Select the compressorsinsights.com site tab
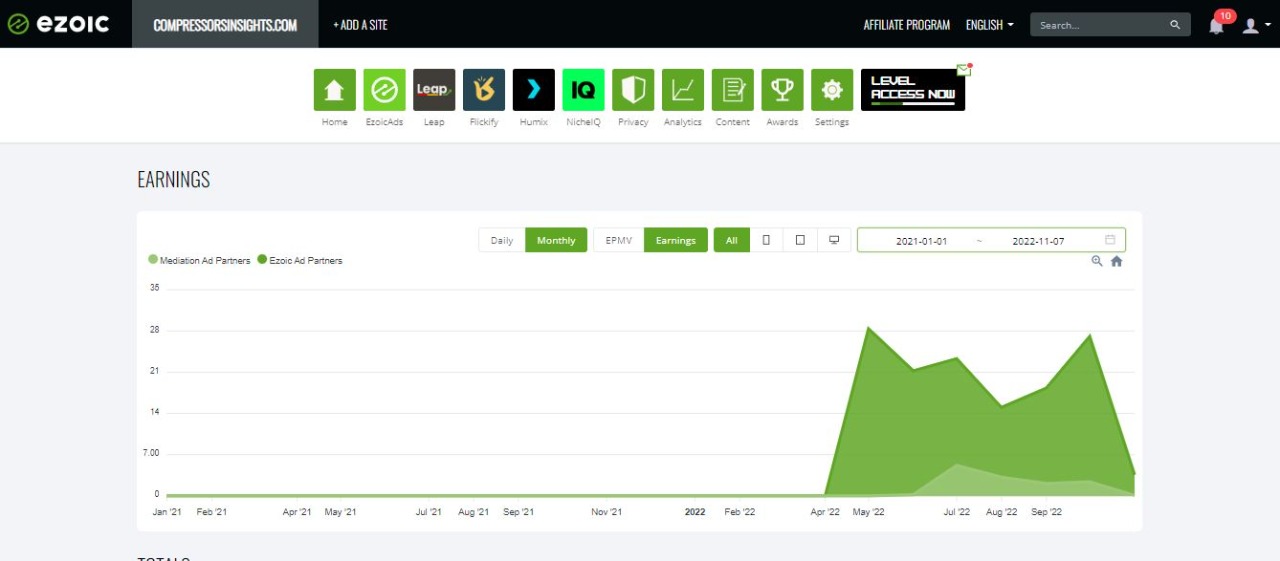1280x561 pixels. click(225, 24)
